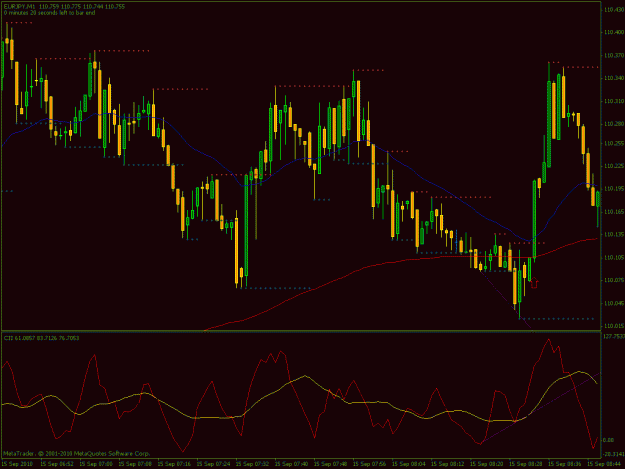
Task: Click the 15 Sep 07:48 time label
Action: pyautogui.click(x=330, y=464)
